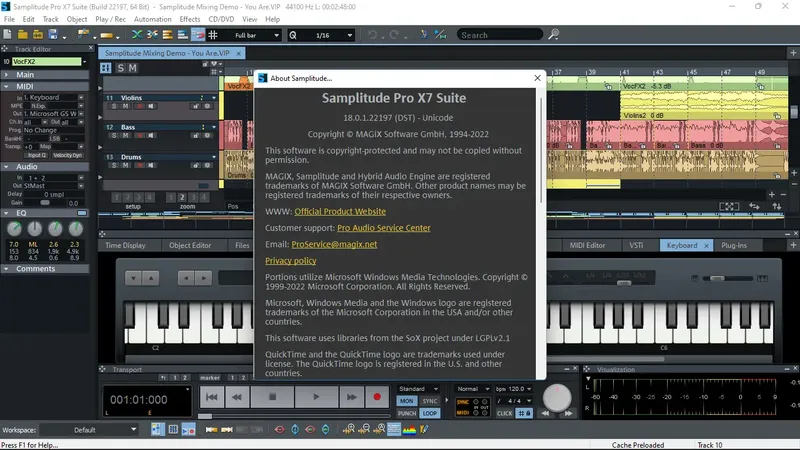Click the About dialog vertical scrollbar
Image resolution: width=800 pixels, height=450 pixels.
pos(541,151)
